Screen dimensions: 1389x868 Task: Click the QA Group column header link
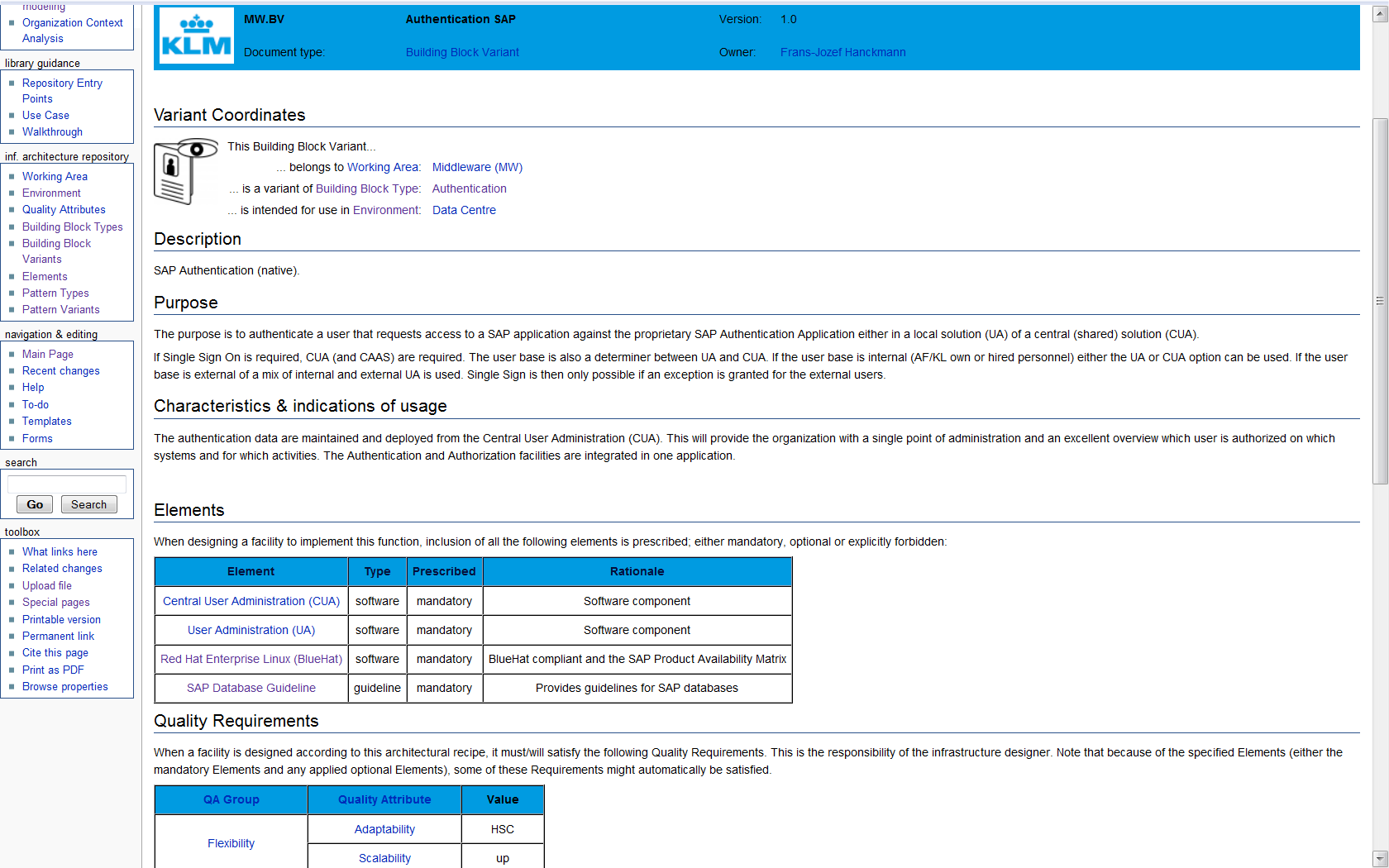(x=231, y=799)
